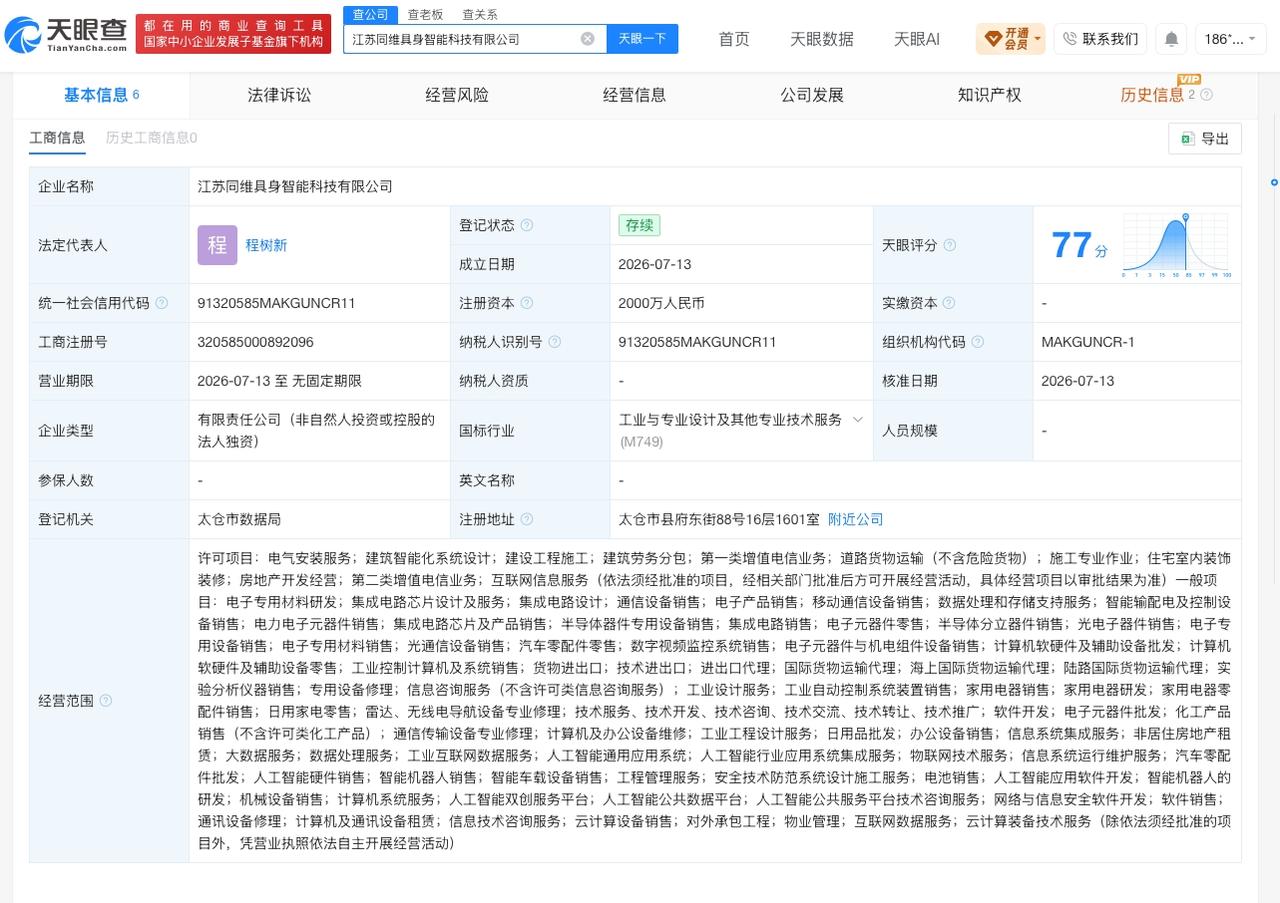Open help icon beside 组织机构代码
Image resolution: width=1280 pixels, height=903 pixels.
pyautogui.click(x=977, y=342)
